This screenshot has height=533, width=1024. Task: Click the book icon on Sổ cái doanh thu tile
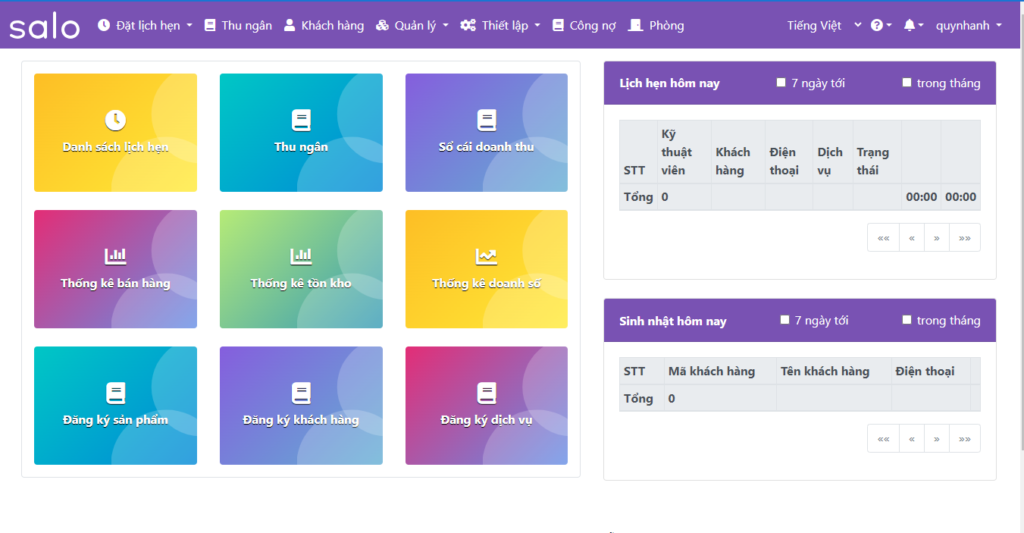coord(486,120)
